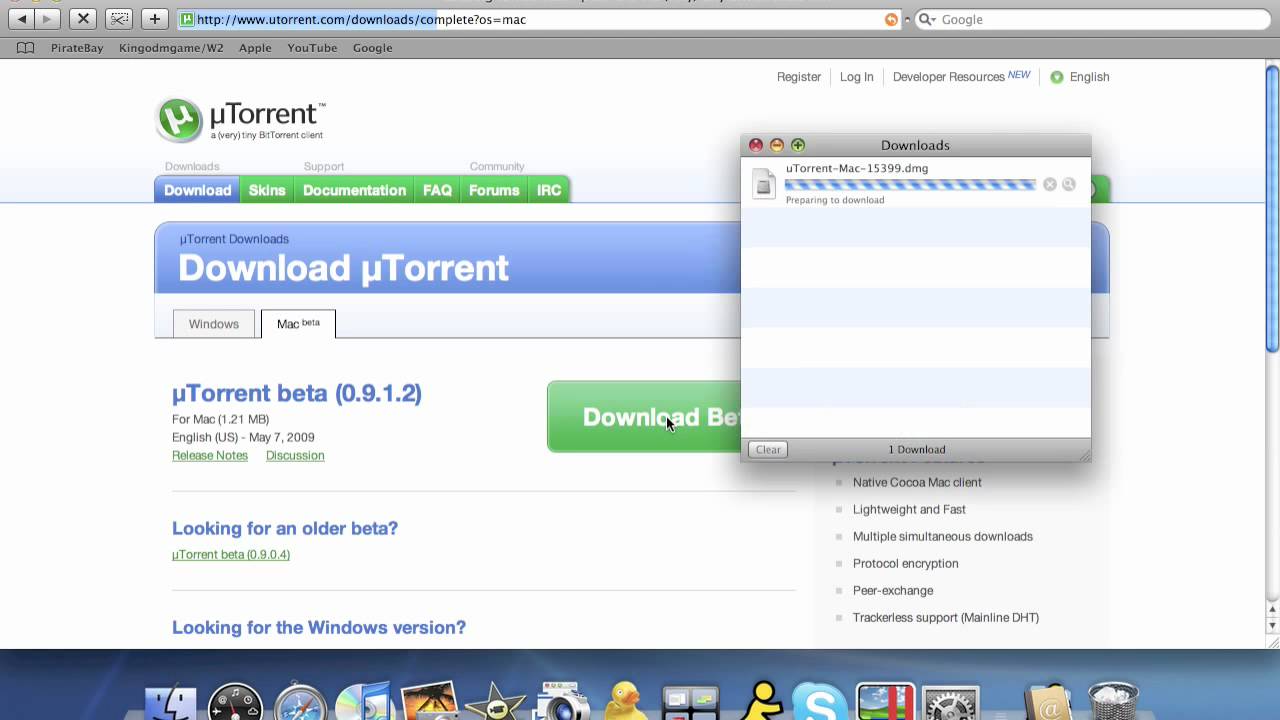Click the uTorrent-Mac-15399.dmg file icon
1280x720 pixels.
tap(764, 184)
